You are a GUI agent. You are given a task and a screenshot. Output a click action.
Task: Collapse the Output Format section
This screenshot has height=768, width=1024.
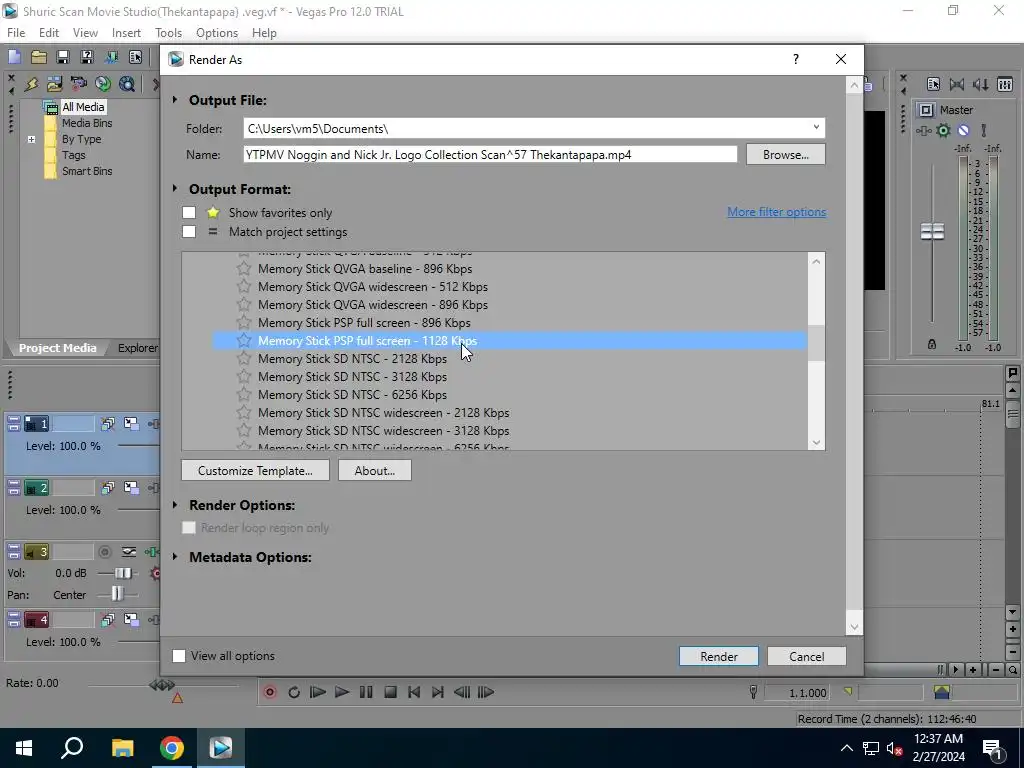175,189
